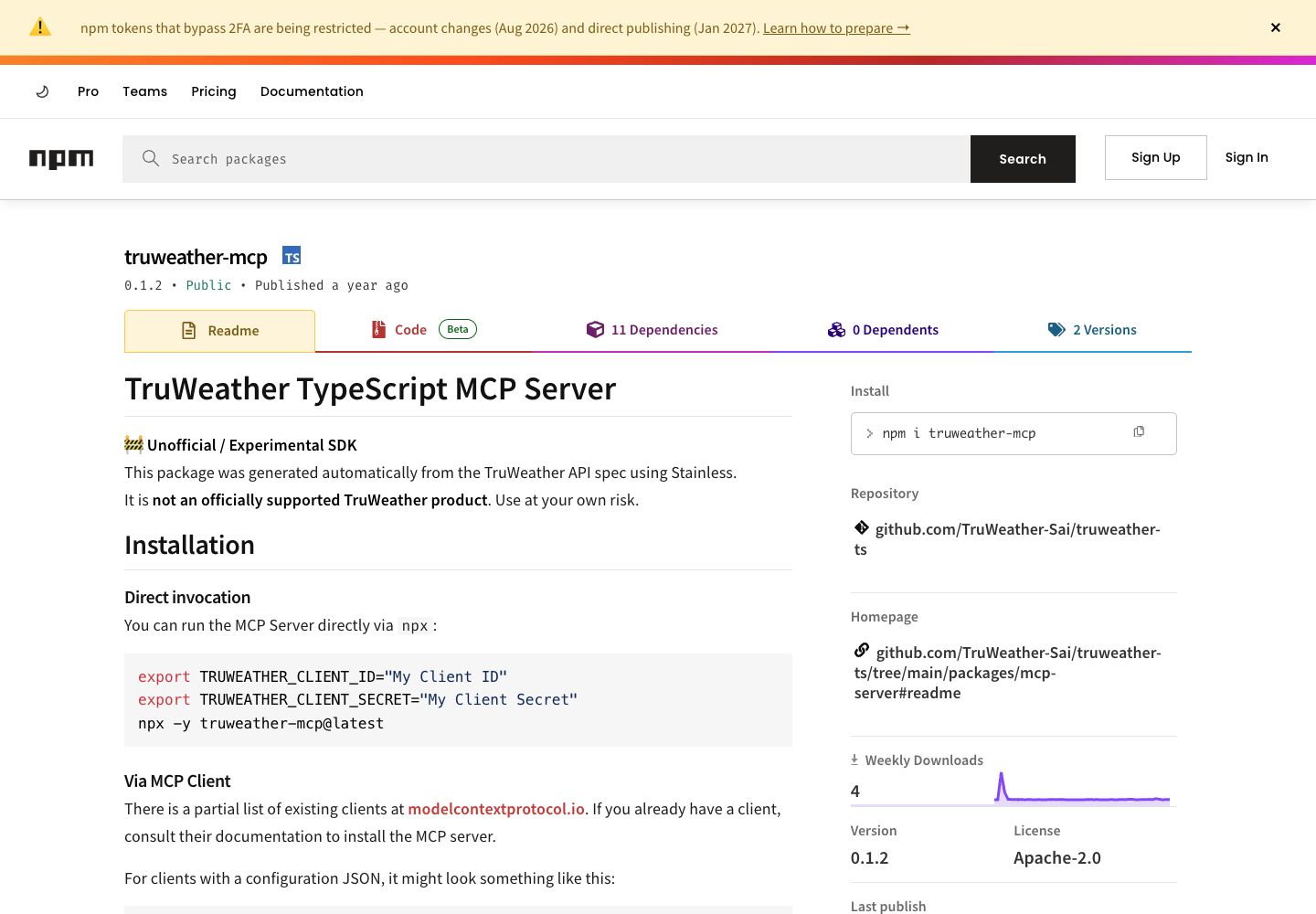
Task: Click the 'npx -y truweather-mcp@latest' code line
Action: click(x=260, y=723)
